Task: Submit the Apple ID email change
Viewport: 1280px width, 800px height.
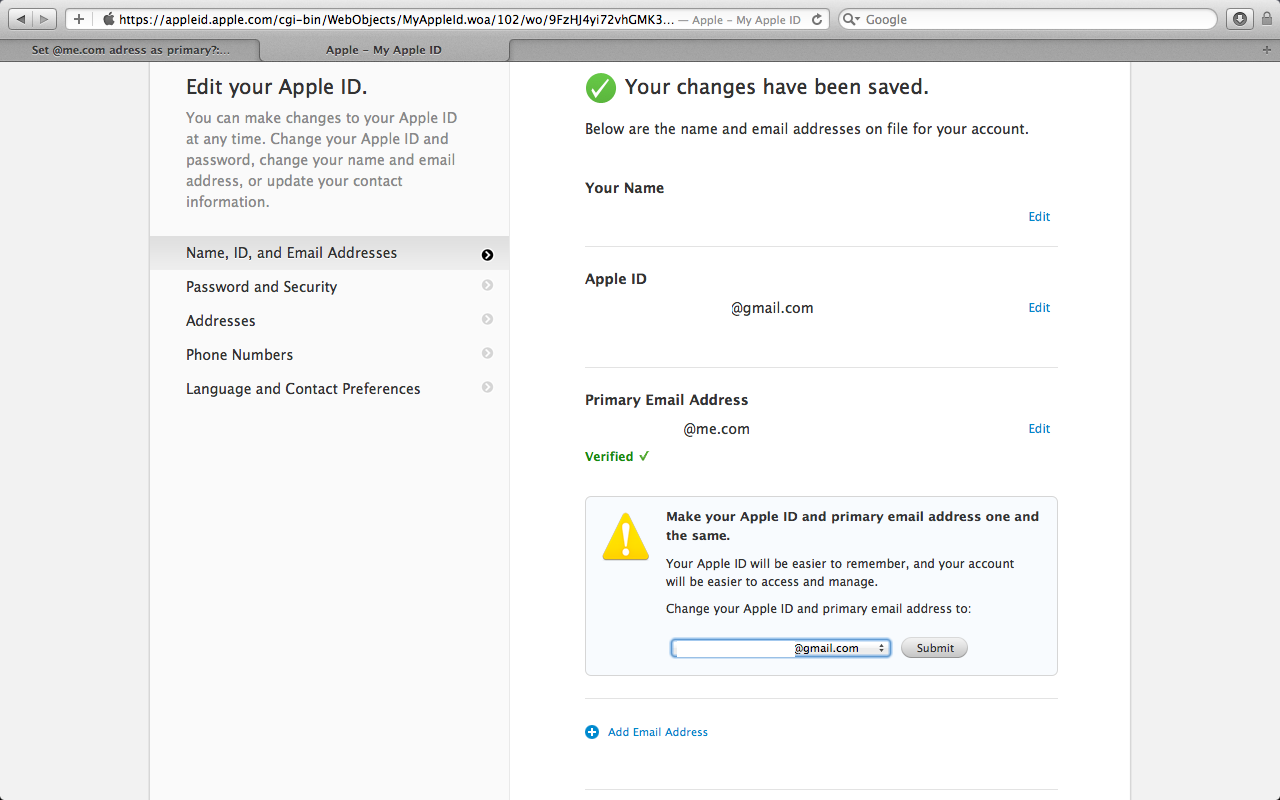Action: tap(934, 648)
